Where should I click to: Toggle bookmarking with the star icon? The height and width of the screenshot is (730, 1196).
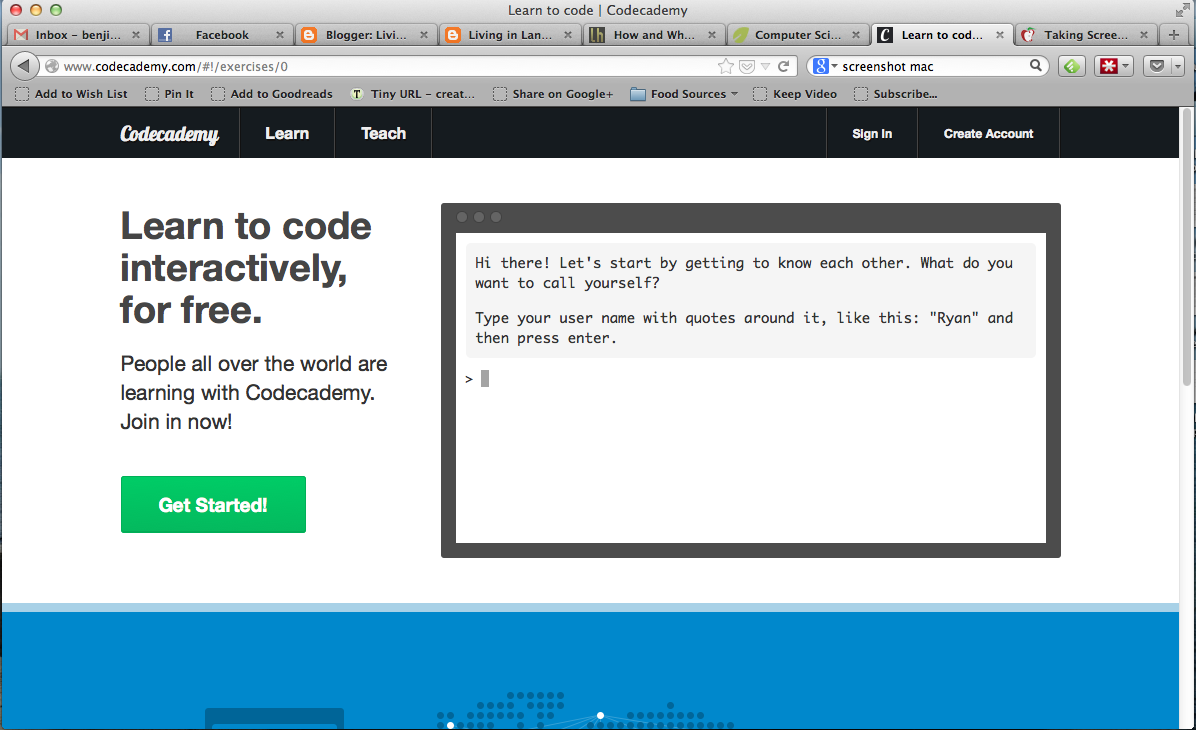pos(727,65)
